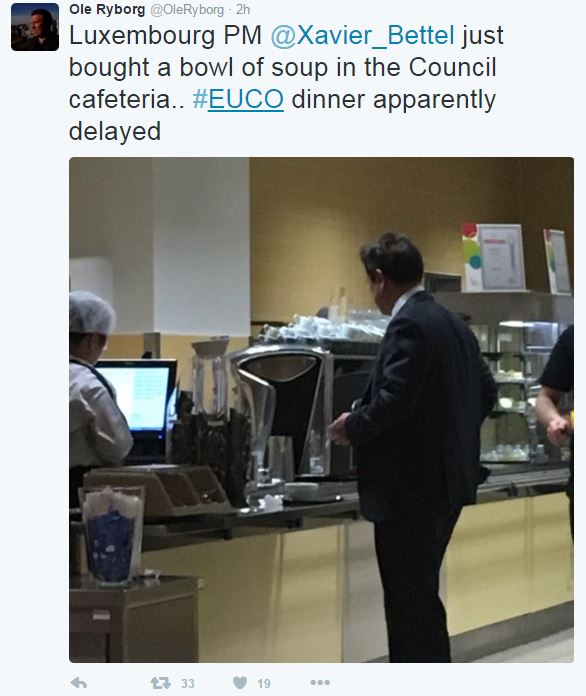Open the tweet via the 2h timestamp
Screen dimensions: 586x696
(243, 10)
